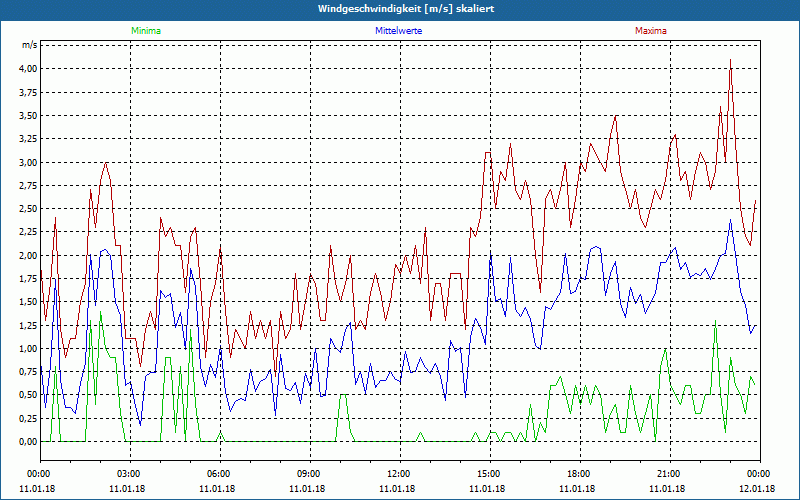Click the '03:00' time axis label

point(127,474)
